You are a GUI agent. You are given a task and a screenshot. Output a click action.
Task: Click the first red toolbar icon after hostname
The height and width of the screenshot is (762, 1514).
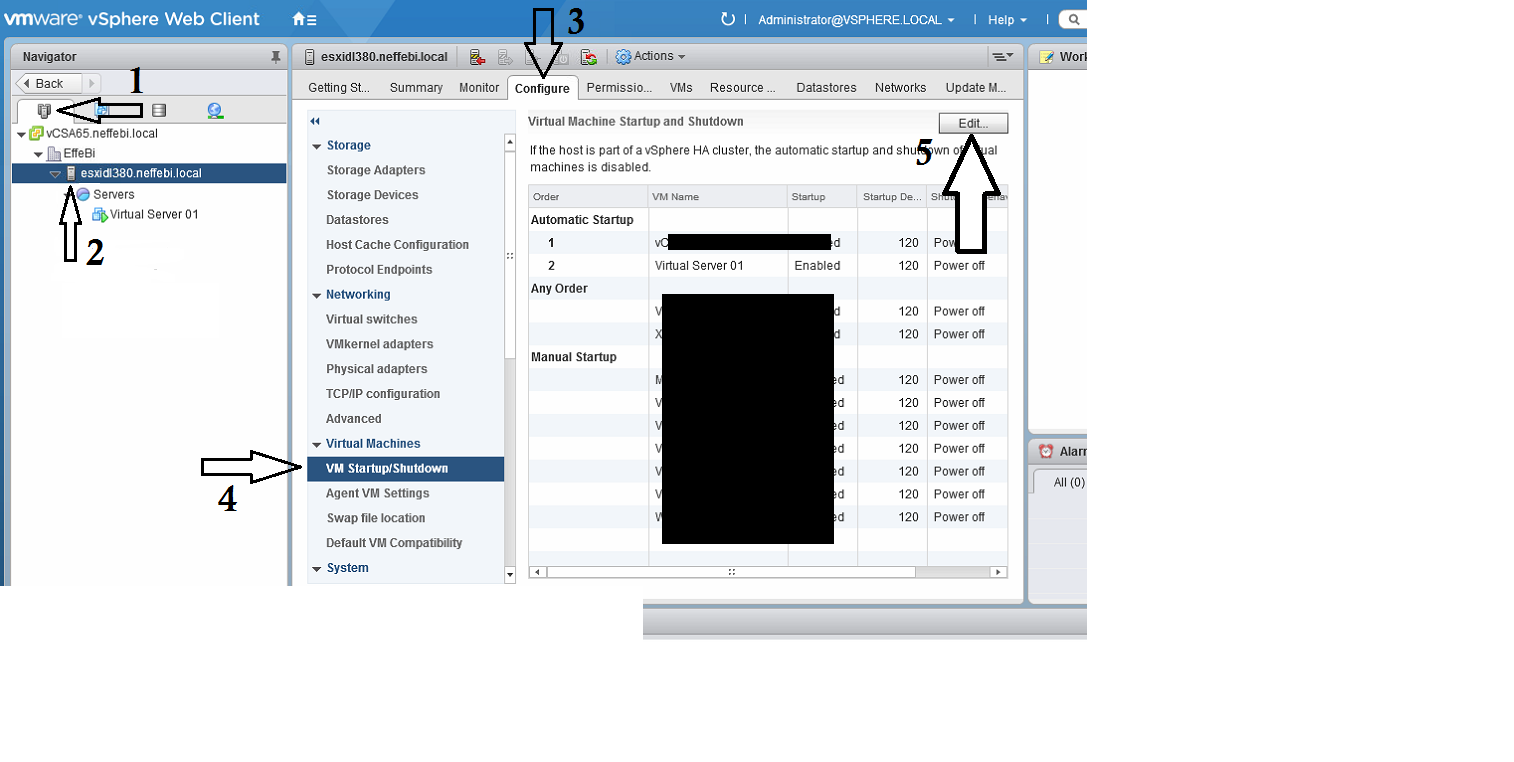click(x=477, y=57)
